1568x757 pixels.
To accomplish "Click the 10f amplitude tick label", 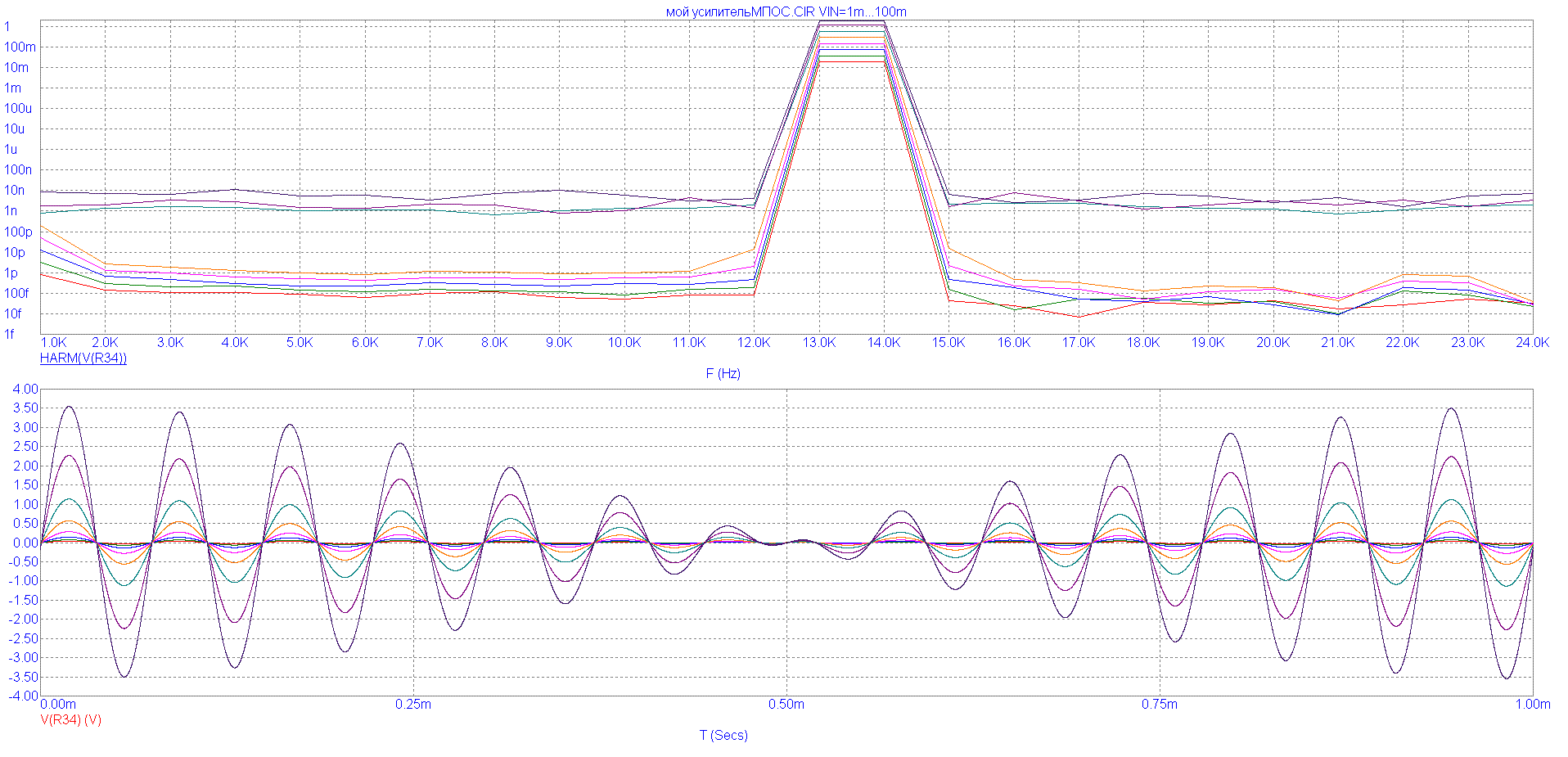I will pos(13,313).
